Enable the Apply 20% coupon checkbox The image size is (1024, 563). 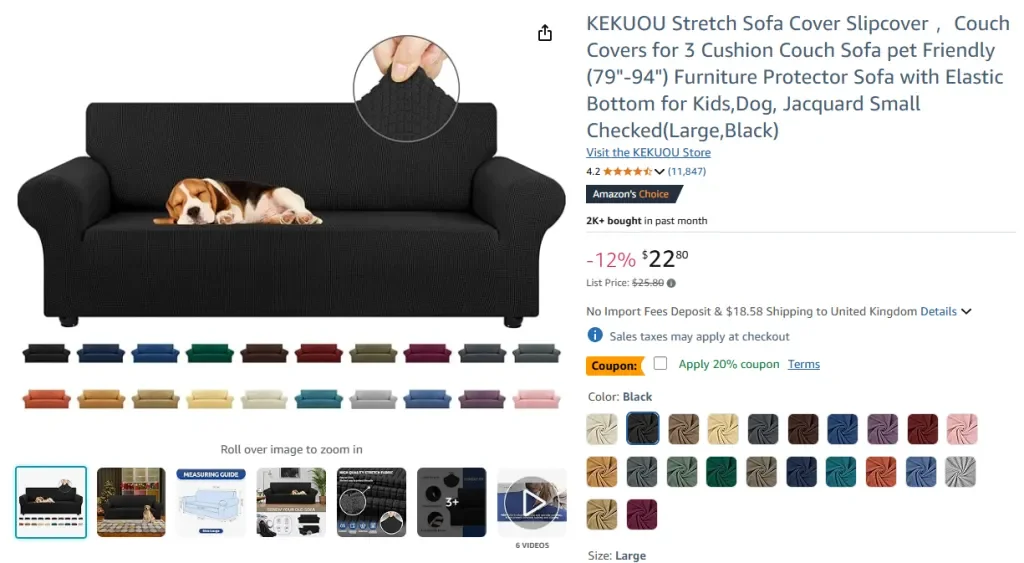pos(660,363)
